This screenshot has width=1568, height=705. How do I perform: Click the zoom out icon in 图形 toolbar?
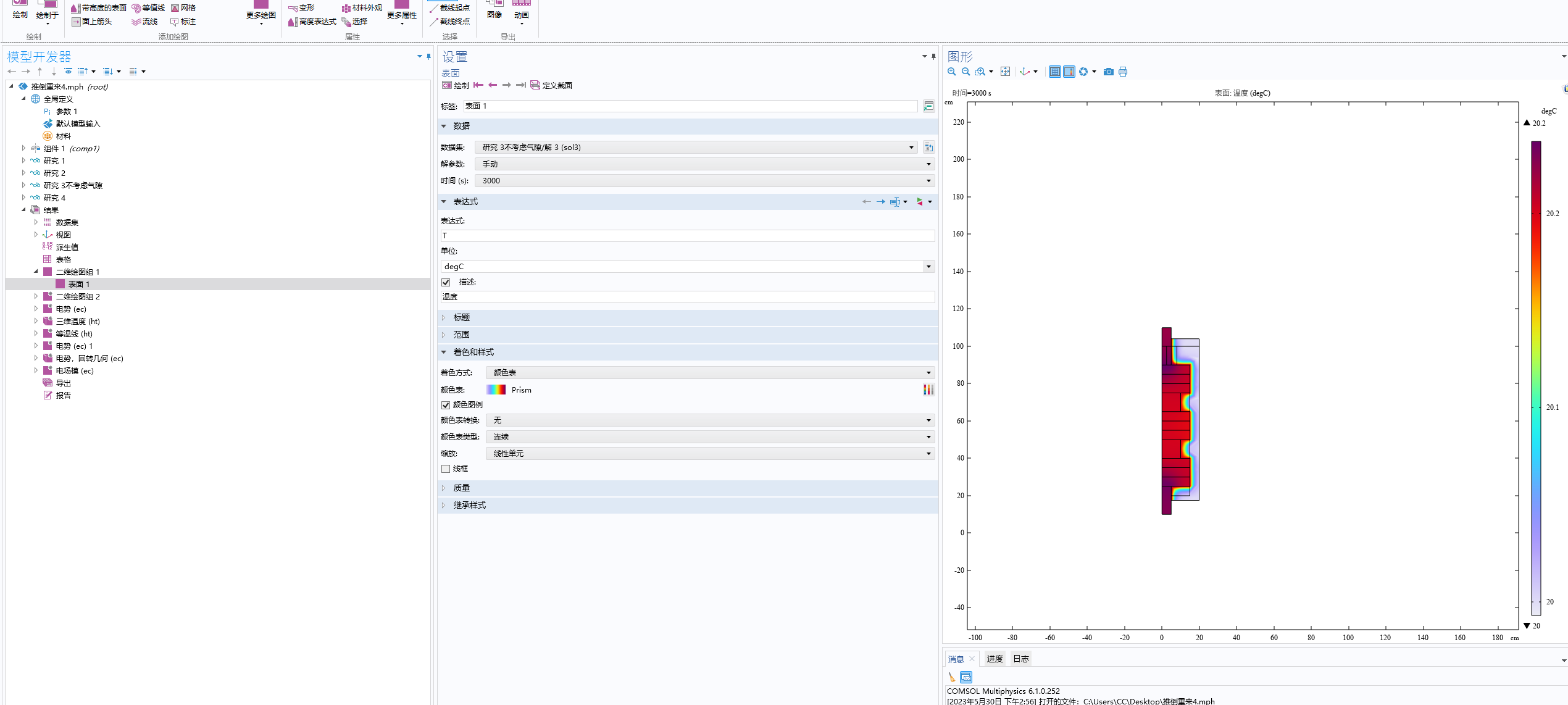[966, 72]
